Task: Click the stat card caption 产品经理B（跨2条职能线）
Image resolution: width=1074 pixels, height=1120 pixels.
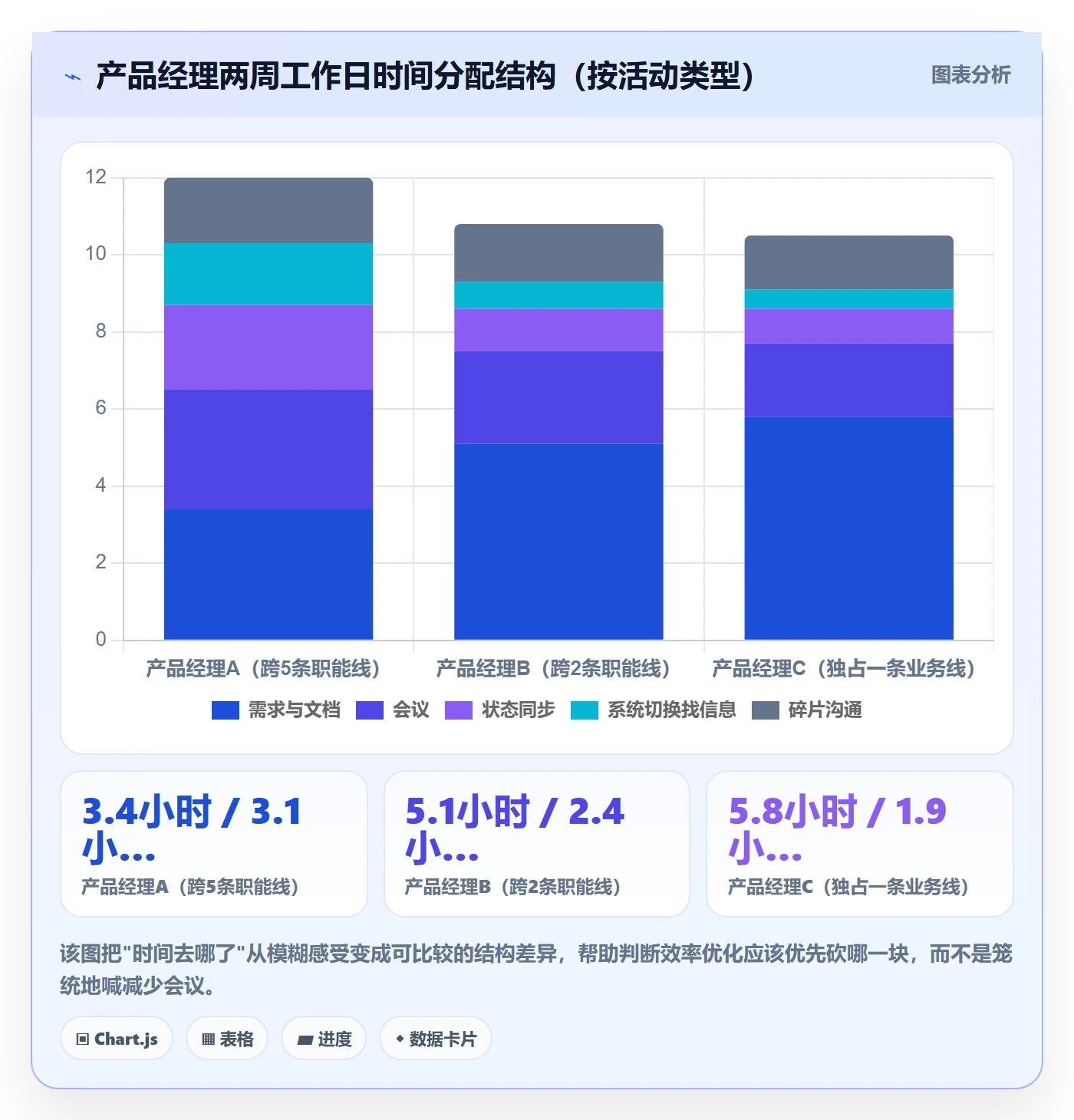Action: [x=512, y=888]
